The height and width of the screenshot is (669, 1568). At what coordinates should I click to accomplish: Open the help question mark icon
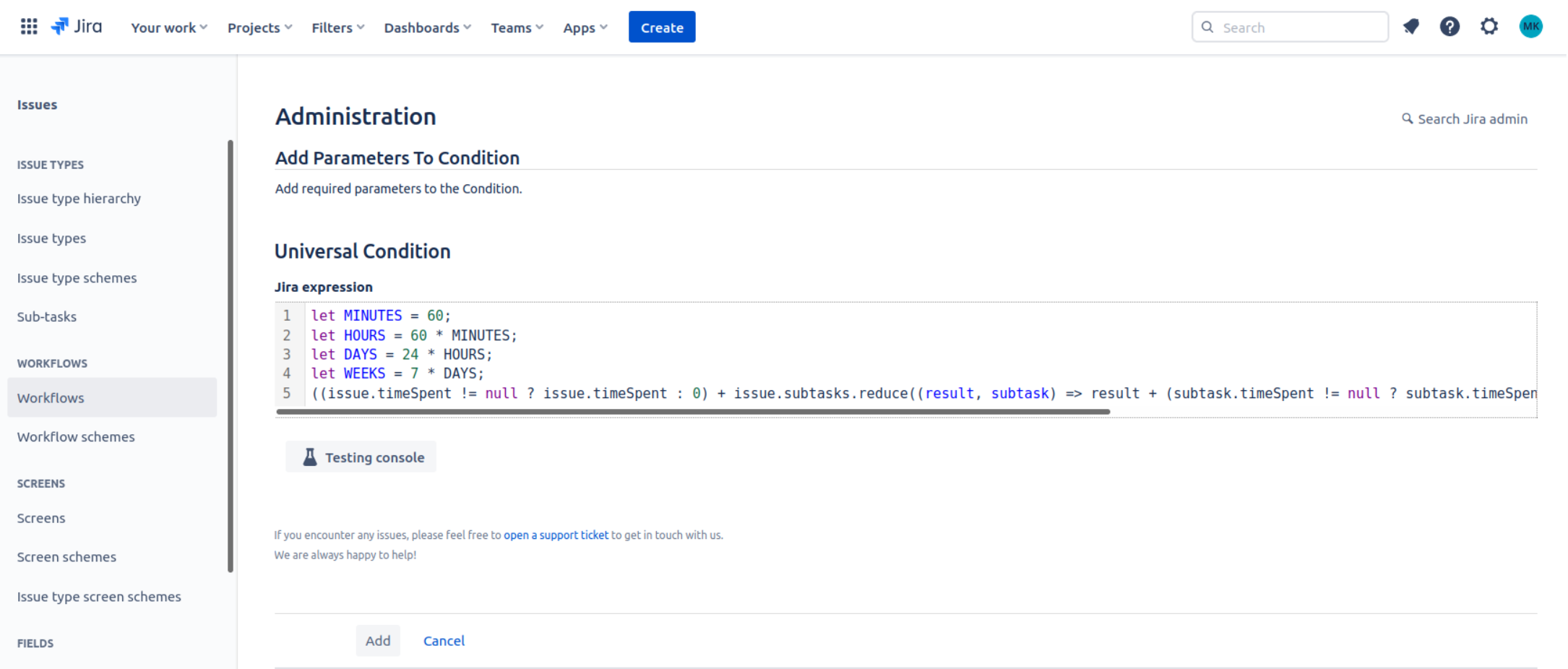coord(1449,27)
